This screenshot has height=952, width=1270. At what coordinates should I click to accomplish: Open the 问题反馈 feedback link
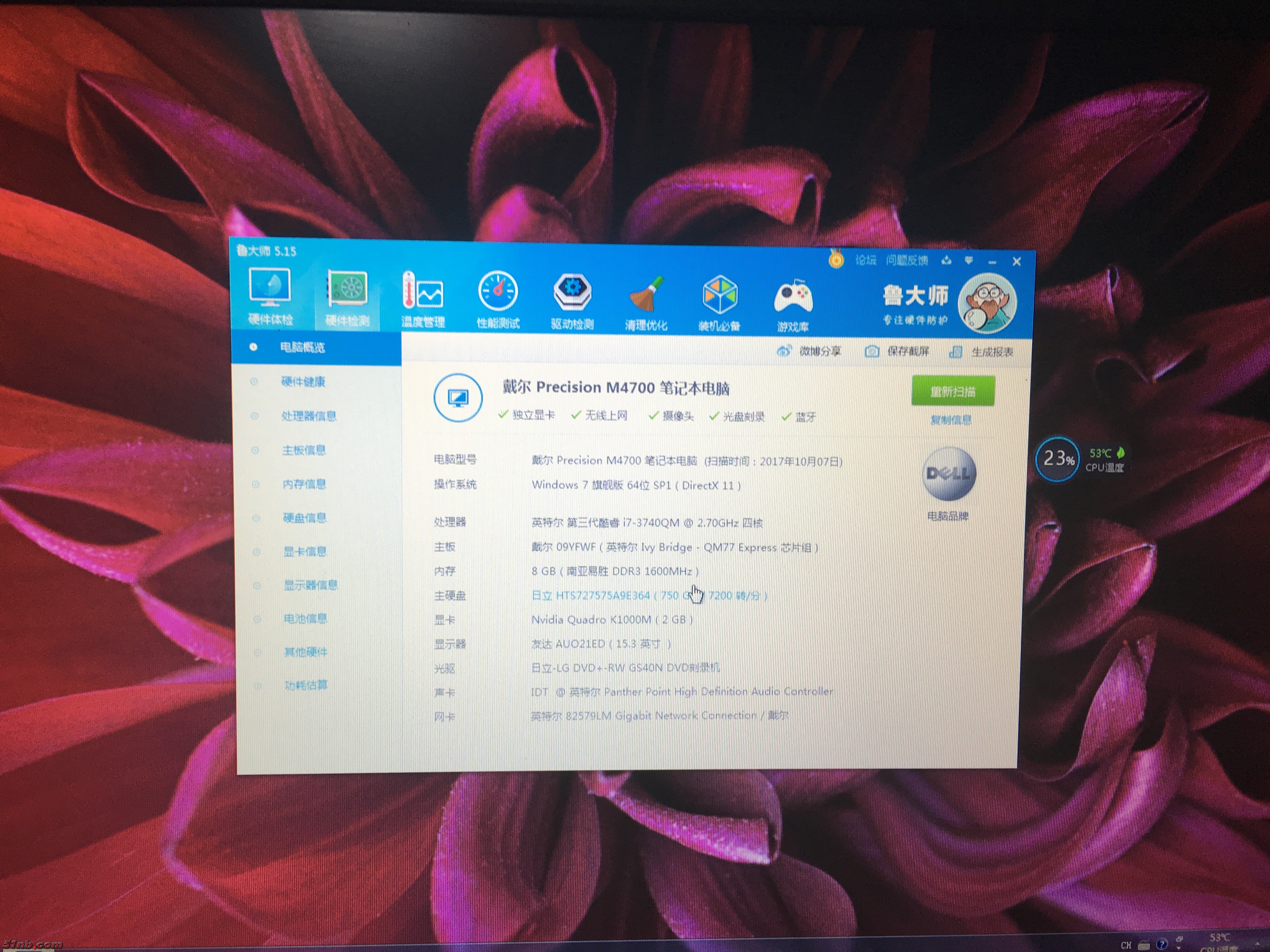907,261
